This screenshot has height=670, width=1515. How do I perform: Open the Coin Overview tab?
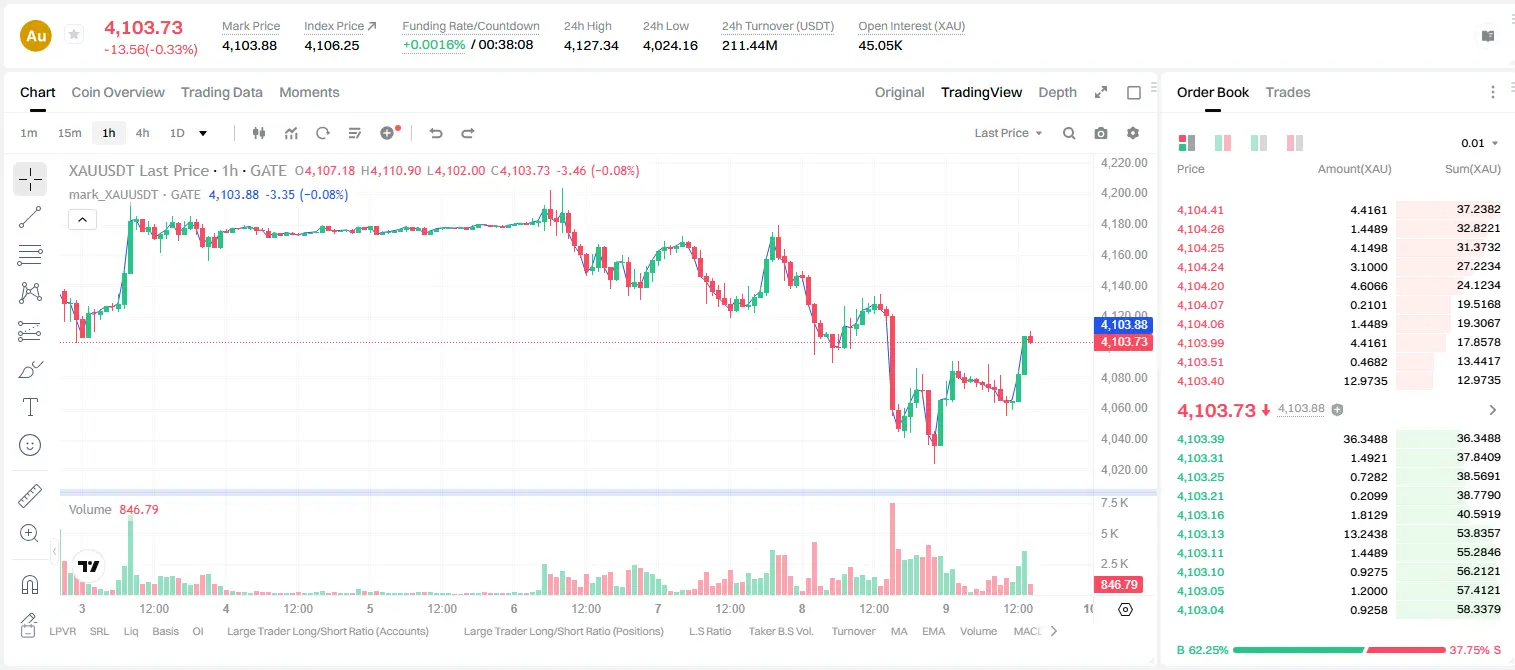[x=118, y=92]
